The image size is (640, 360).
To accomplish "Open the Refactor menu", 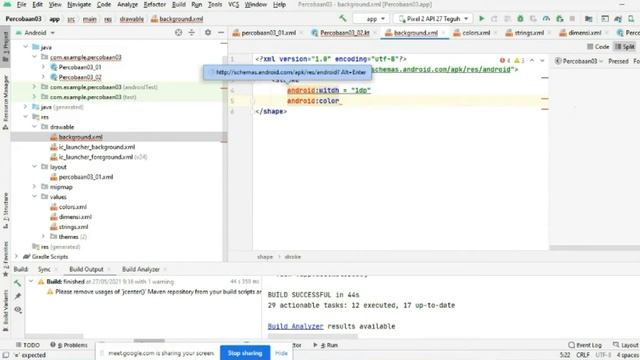I will [155, 4].
